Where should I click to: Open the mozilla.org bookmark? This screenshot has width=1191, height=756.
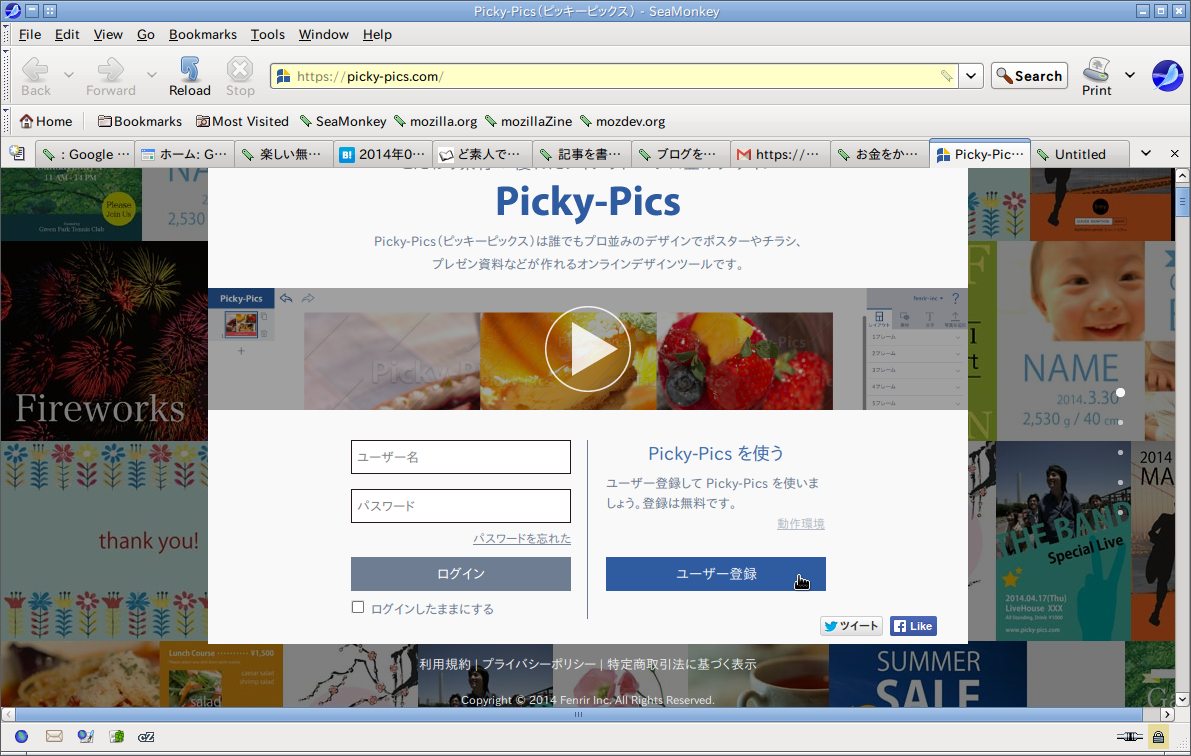[435, 122]
